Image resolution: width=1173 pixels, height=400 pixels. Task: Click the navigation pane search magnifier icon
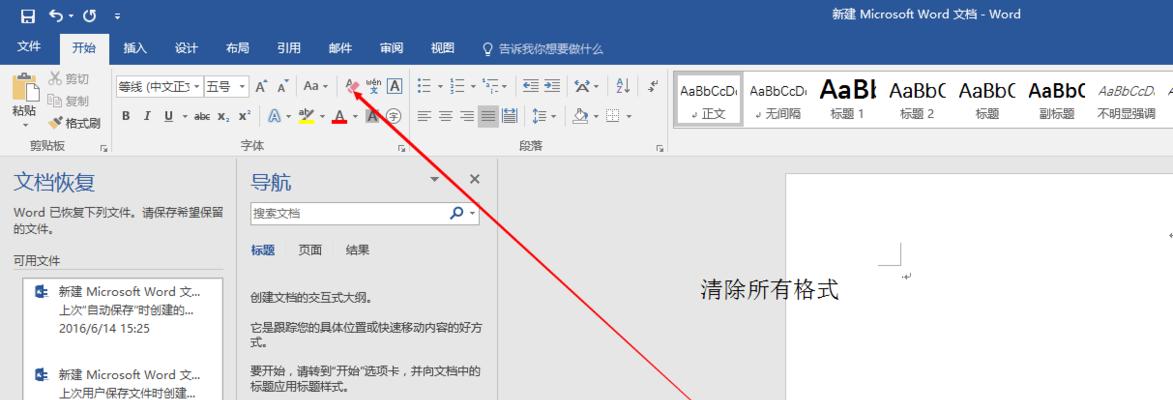point(456,213)
